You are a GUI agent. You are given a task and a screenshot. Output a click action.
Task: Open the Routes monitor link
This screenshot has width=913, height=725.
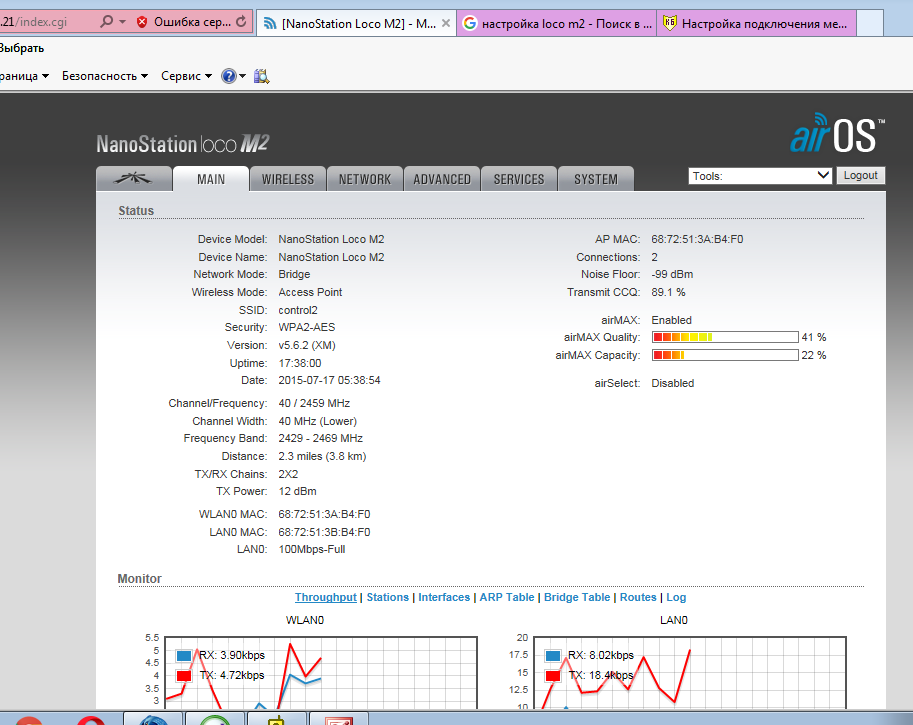(x=638, y=597)
